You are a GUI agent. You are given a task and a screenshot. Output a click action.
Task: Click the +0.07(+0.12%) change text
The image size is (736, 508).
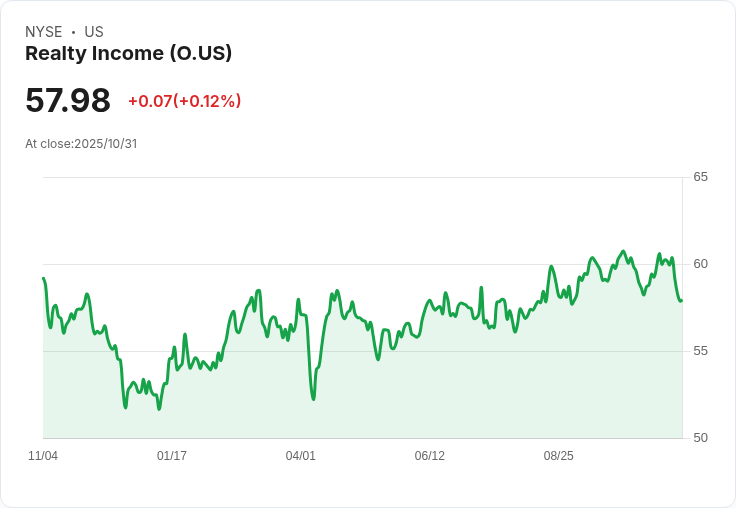(x=184, y=101)
